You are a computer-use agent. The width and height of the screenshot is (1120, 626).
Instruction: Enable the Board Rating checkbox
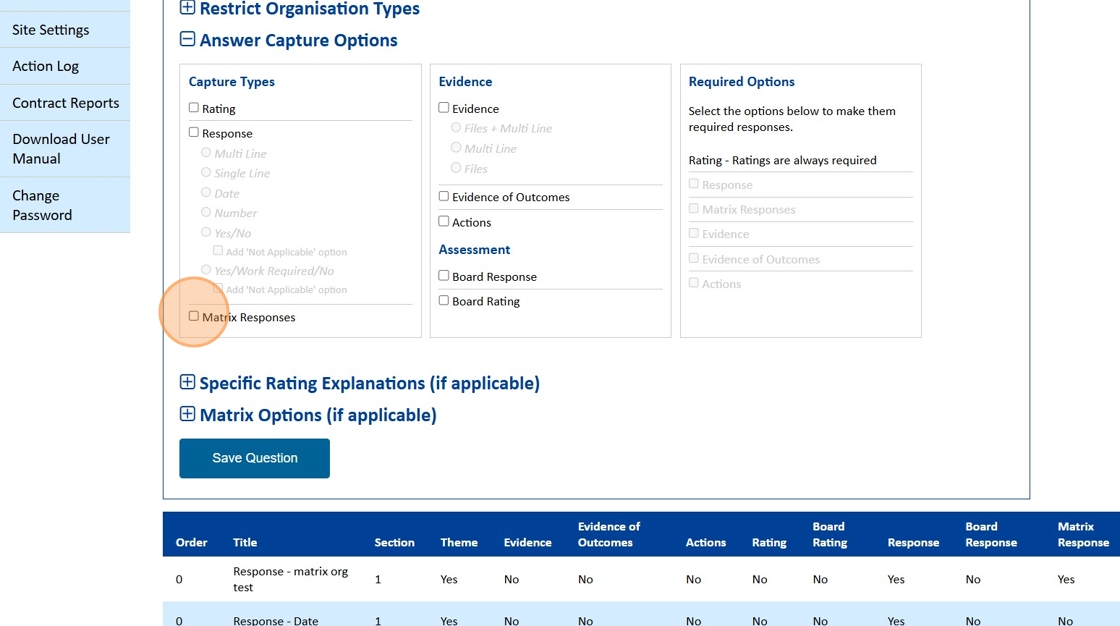(444, 300)
